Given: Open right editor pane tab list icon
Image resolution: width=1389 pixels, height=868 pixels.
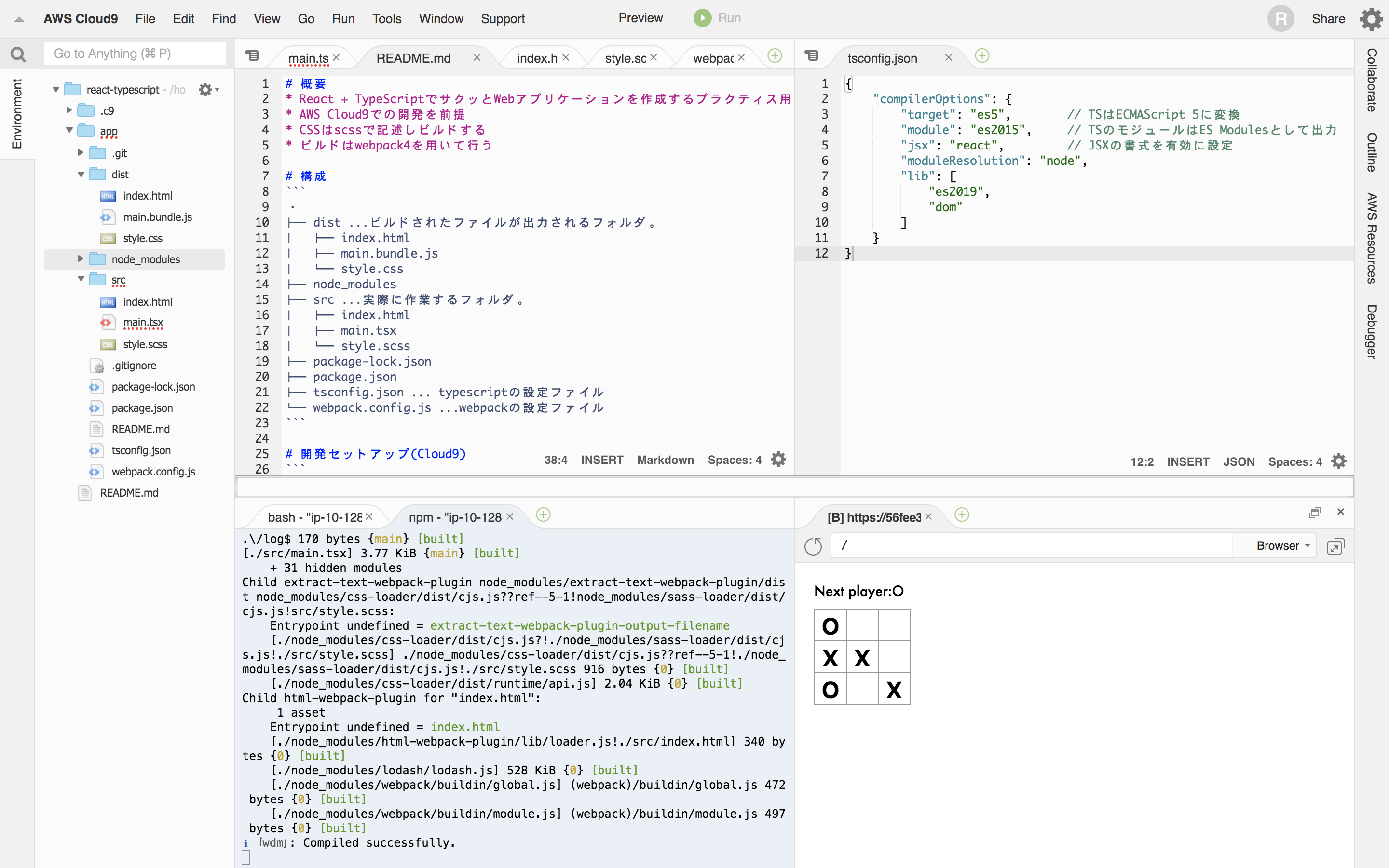Looking at the screenshot, I should coord(811,55).
